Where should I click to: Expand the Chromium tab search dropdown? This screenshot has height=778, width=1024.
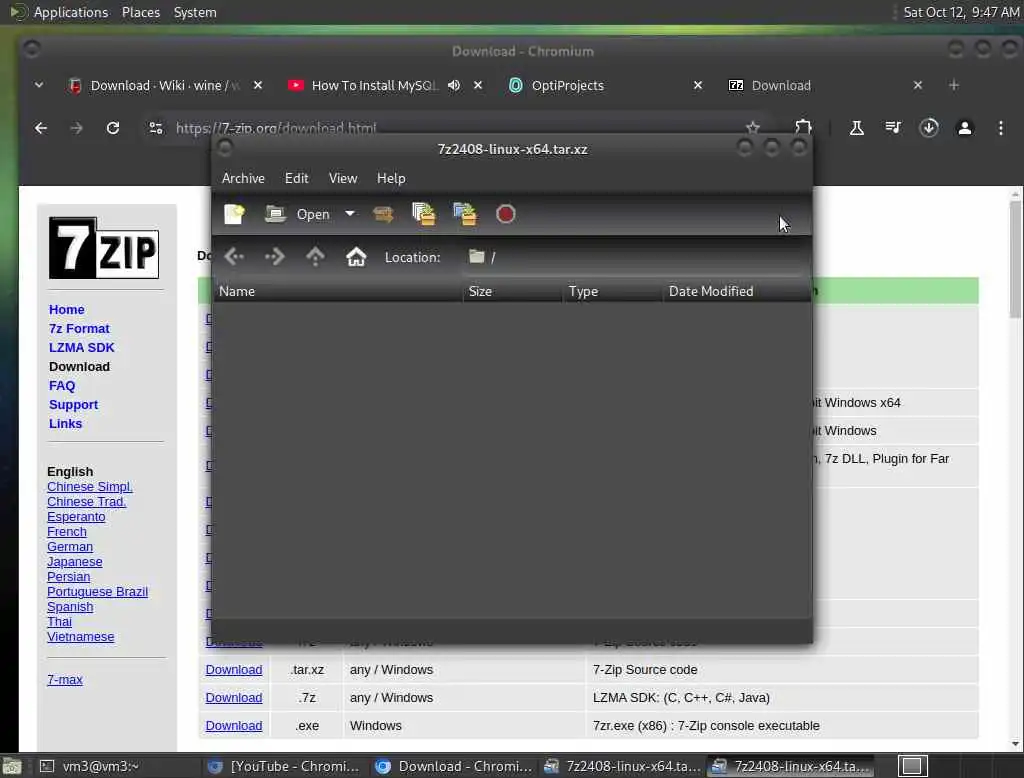pos(39,85)
